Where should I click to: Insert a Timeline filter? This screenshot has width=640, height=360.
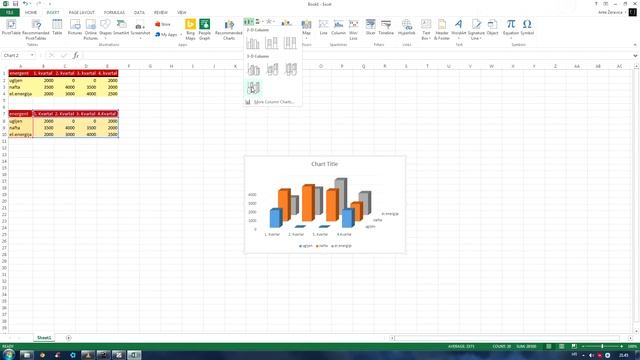point(386,27)
